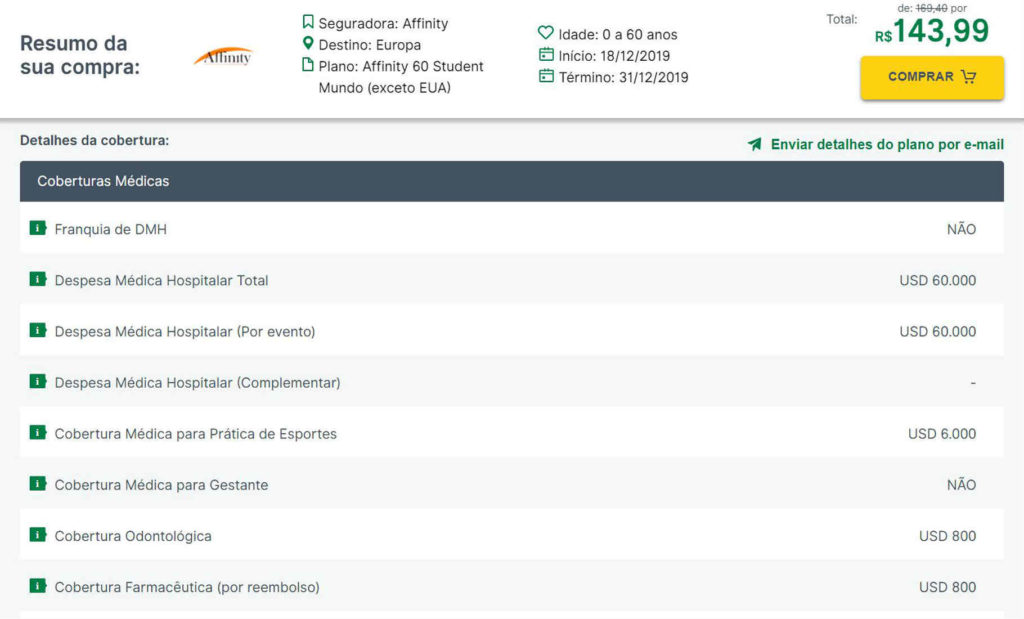This screenshot has height=619, width=1024.
Task: Select the Franquia de DMH label
Action: point(110,229)
